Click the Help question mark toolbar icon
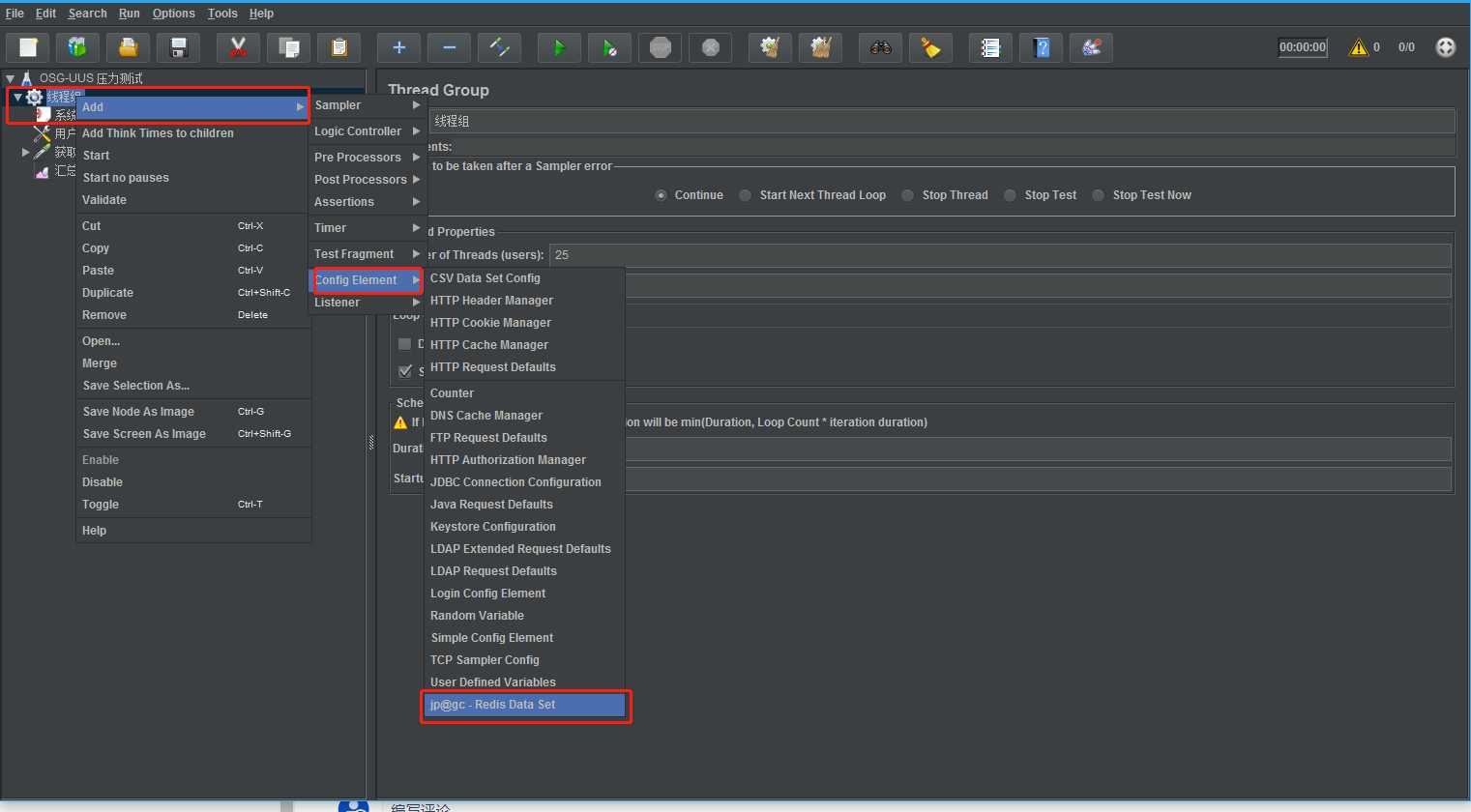 (x=1041, y=47)
